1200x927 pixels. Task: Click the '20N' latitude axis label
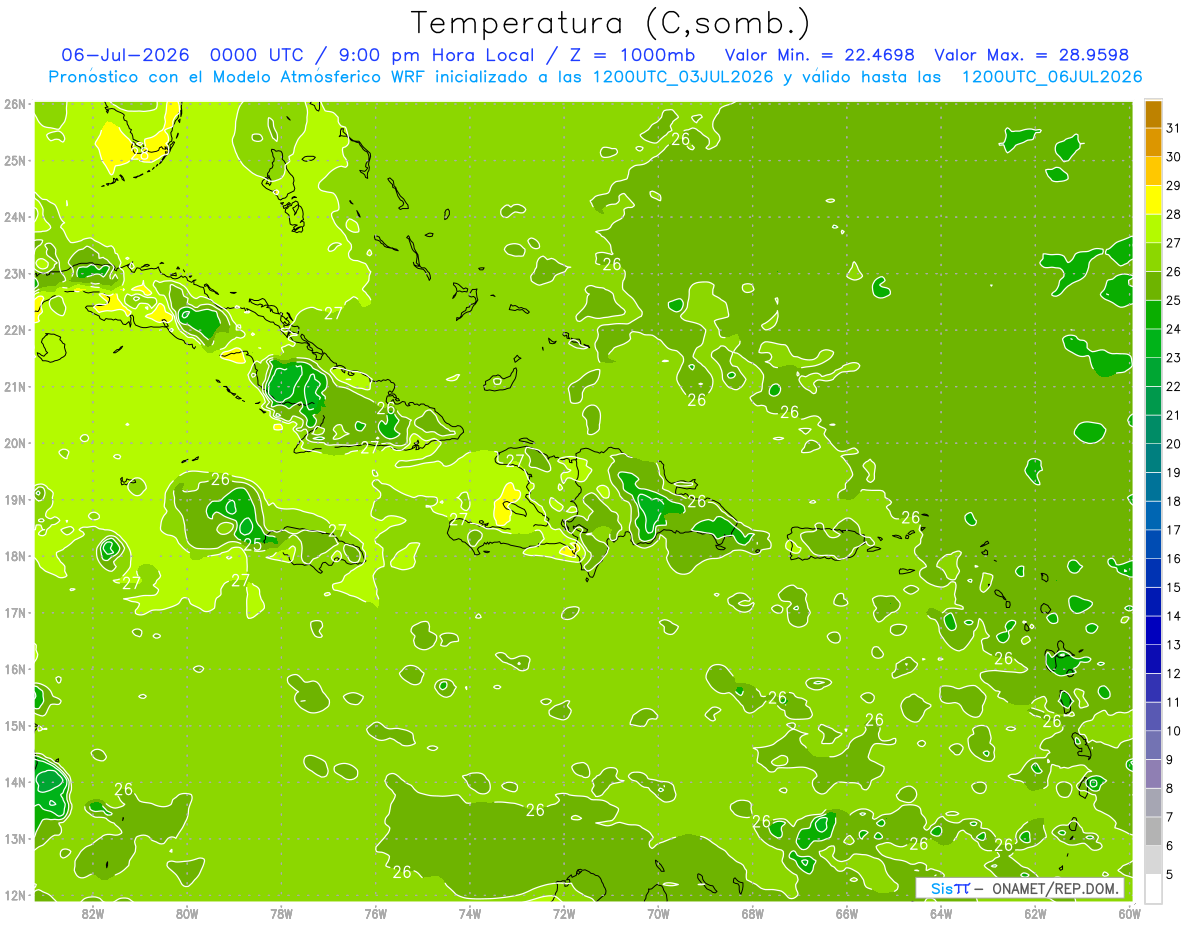15,443
